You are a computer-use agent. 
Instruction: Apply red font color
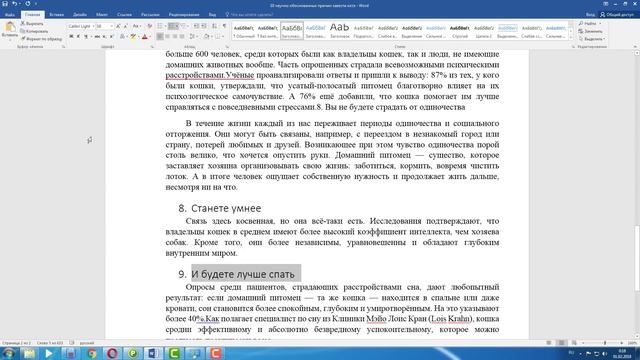tap(144, 37)
